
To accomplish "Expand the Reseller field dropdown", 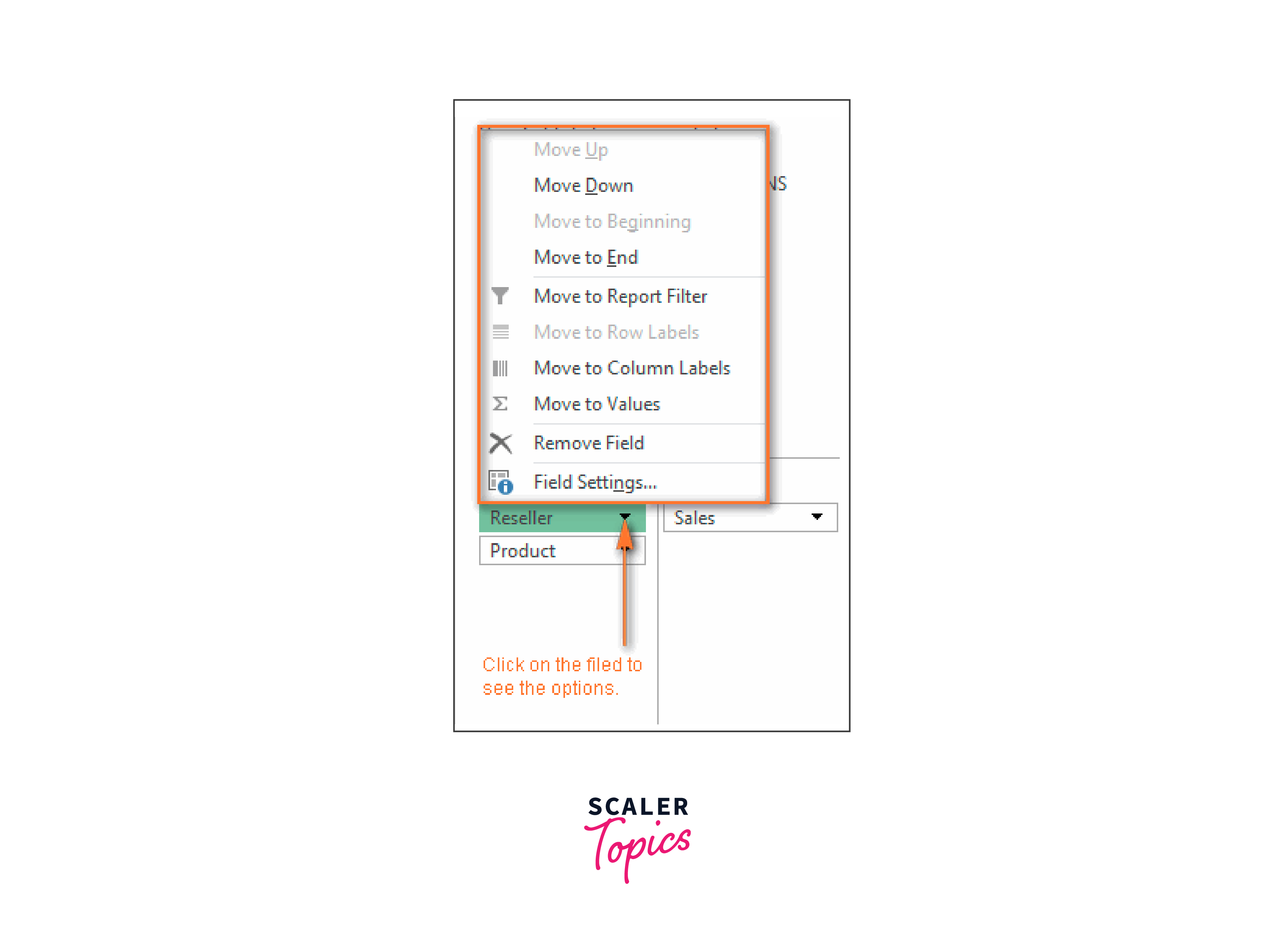I will click(622, 517).
